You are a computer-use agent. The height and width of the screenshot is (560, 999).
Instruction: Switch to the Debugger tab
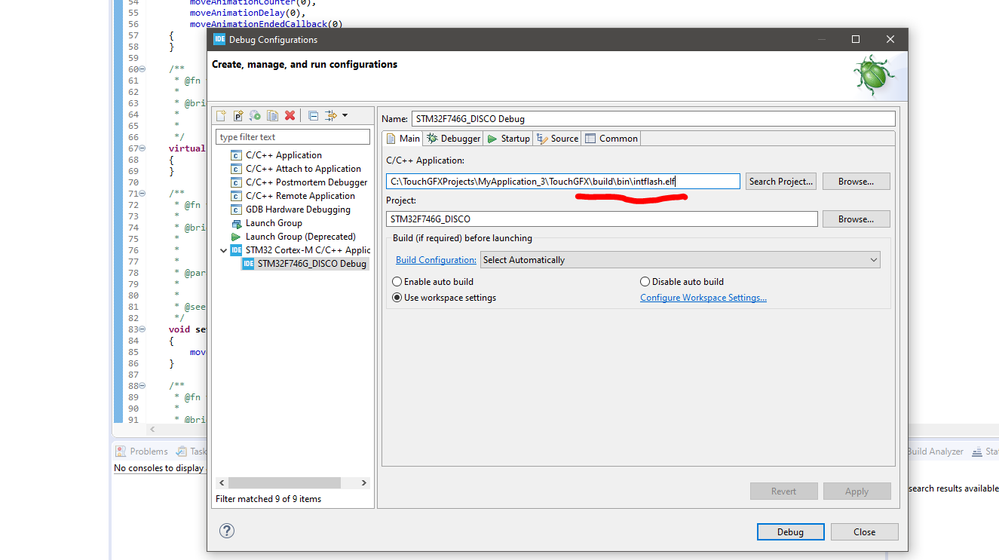pos(454,138)
